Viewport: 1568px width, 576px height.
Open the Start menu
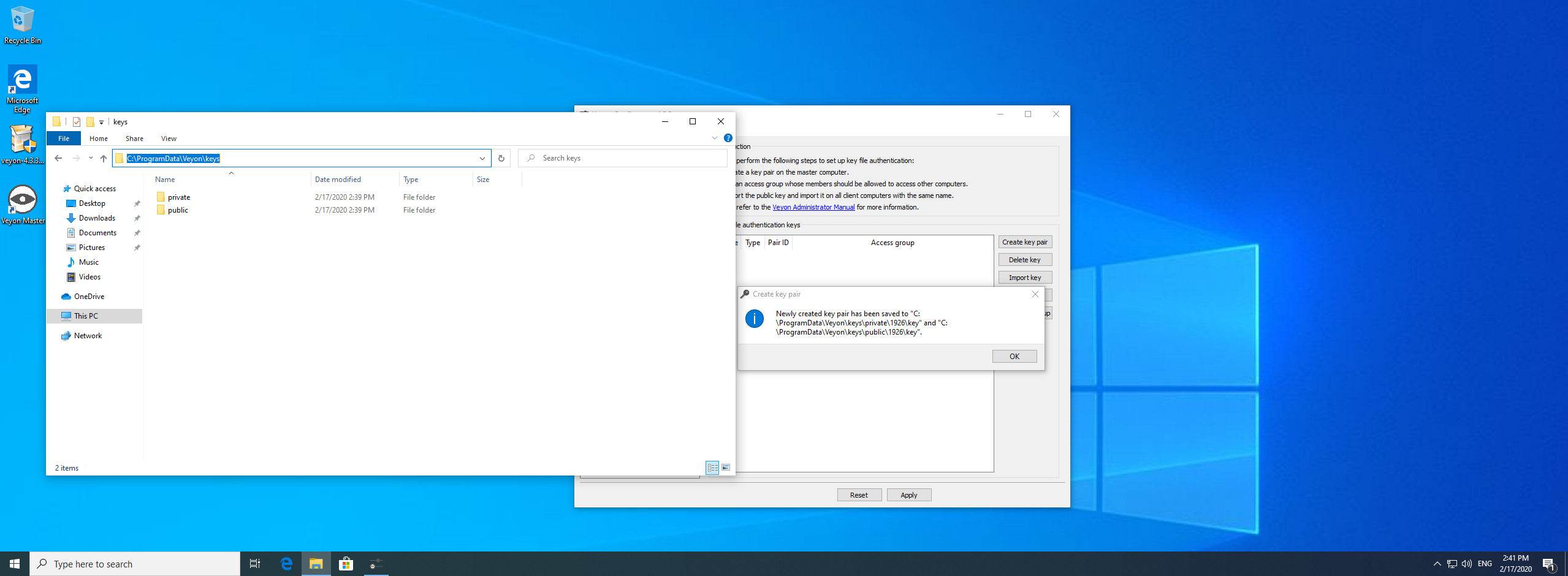[15, 564]
